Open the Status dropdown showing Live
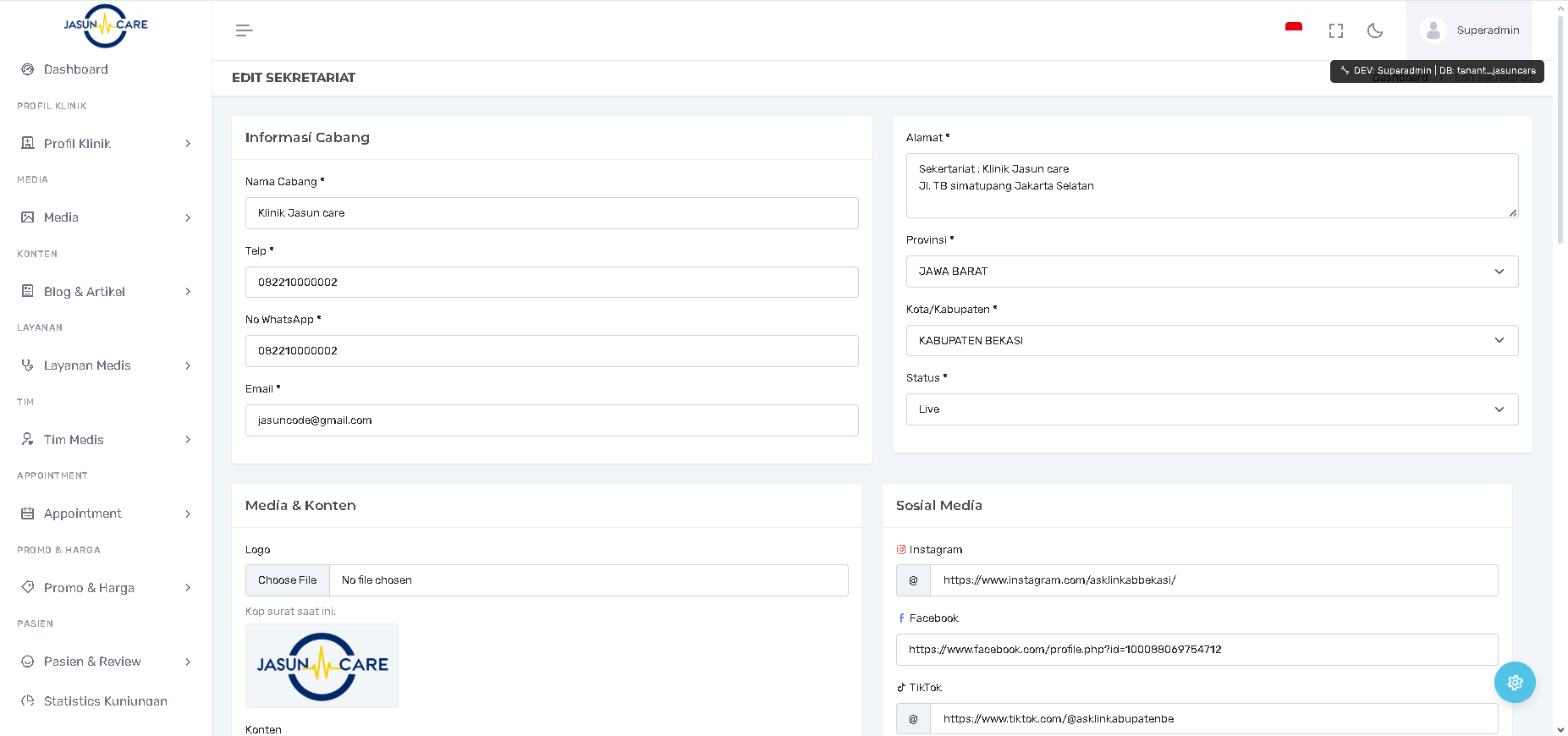The width and height of the screenshot is (1568, 736). point(1211,409)
